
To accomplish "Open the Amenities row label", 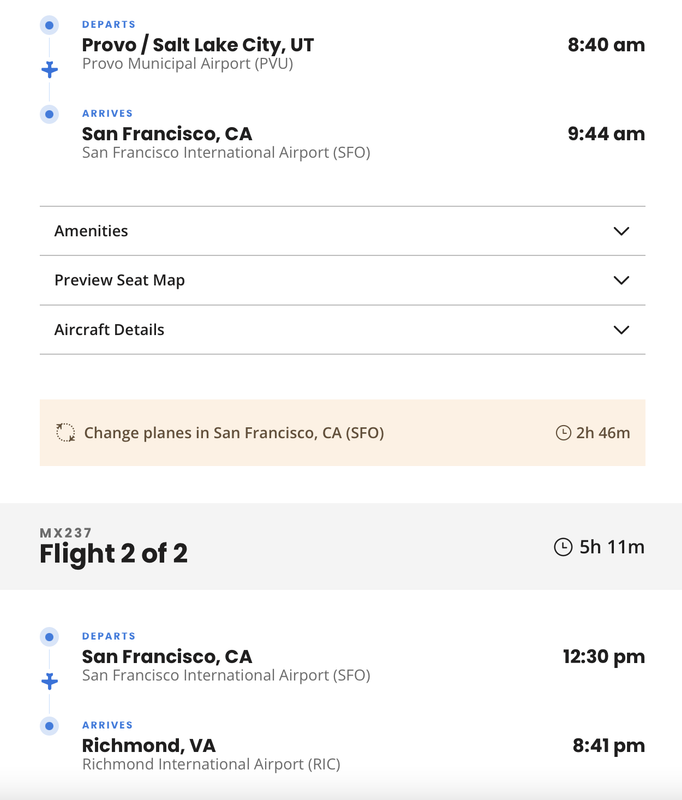I will pos(91,231).
